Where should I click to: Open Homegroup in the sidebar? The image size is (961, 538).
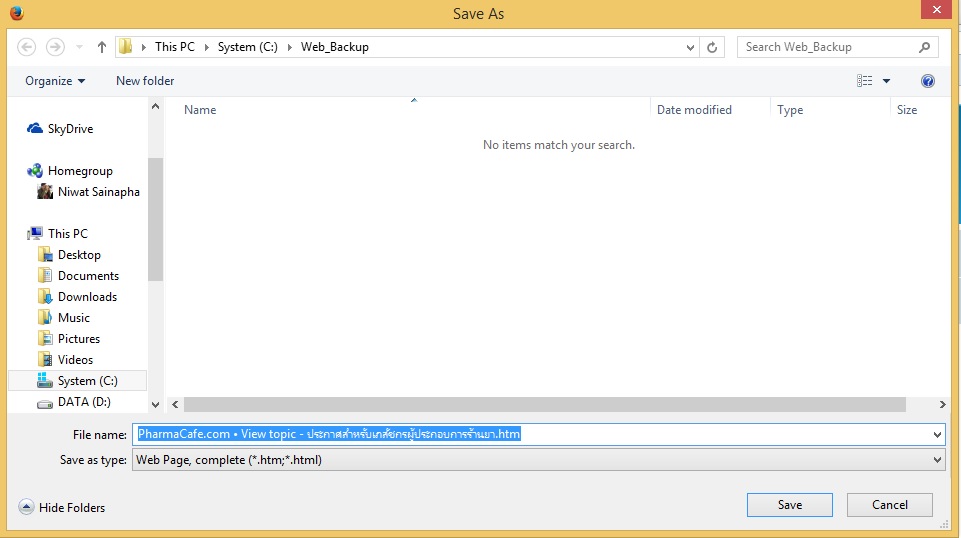pyautogui.click(x=79, y=171)
